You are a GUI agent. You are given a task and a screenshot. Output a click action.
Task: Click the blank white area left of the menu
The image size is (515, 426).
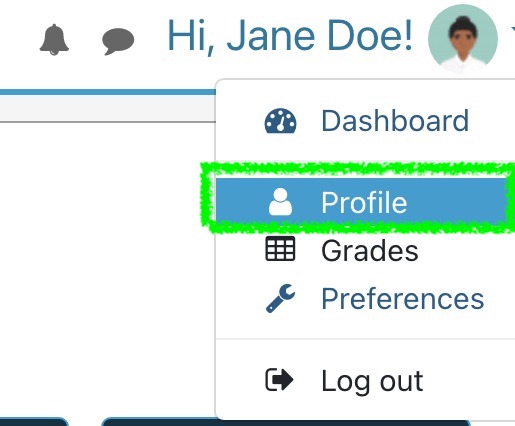[107, 267]
